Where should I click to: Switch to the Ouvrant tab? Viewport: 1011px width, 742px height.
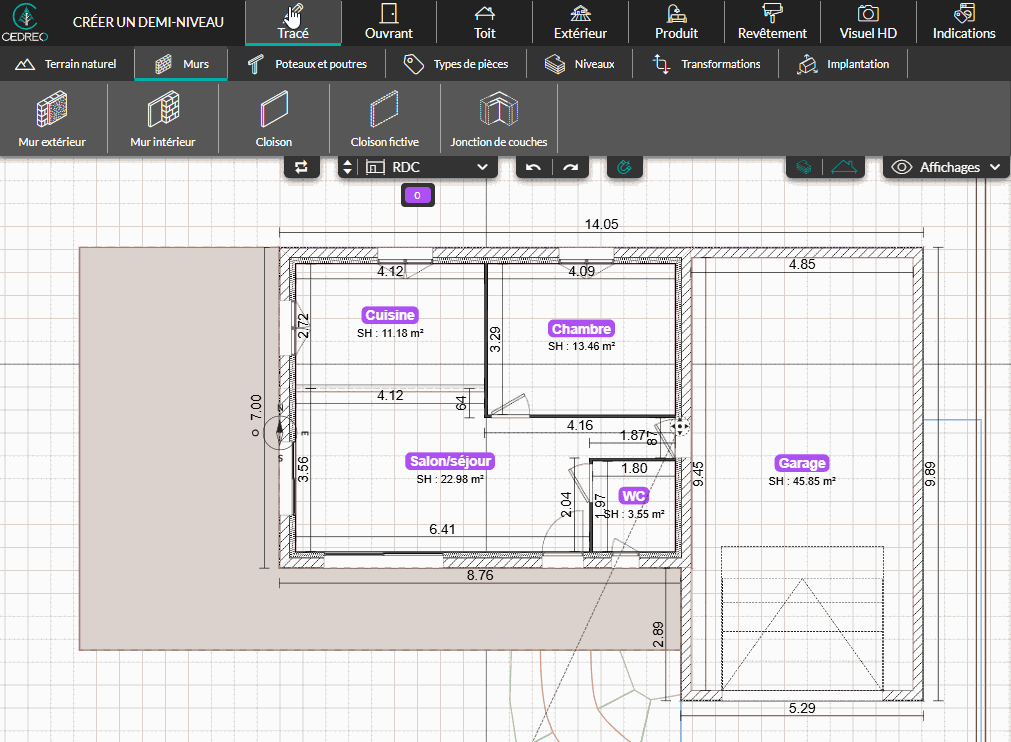pos(388,22)
